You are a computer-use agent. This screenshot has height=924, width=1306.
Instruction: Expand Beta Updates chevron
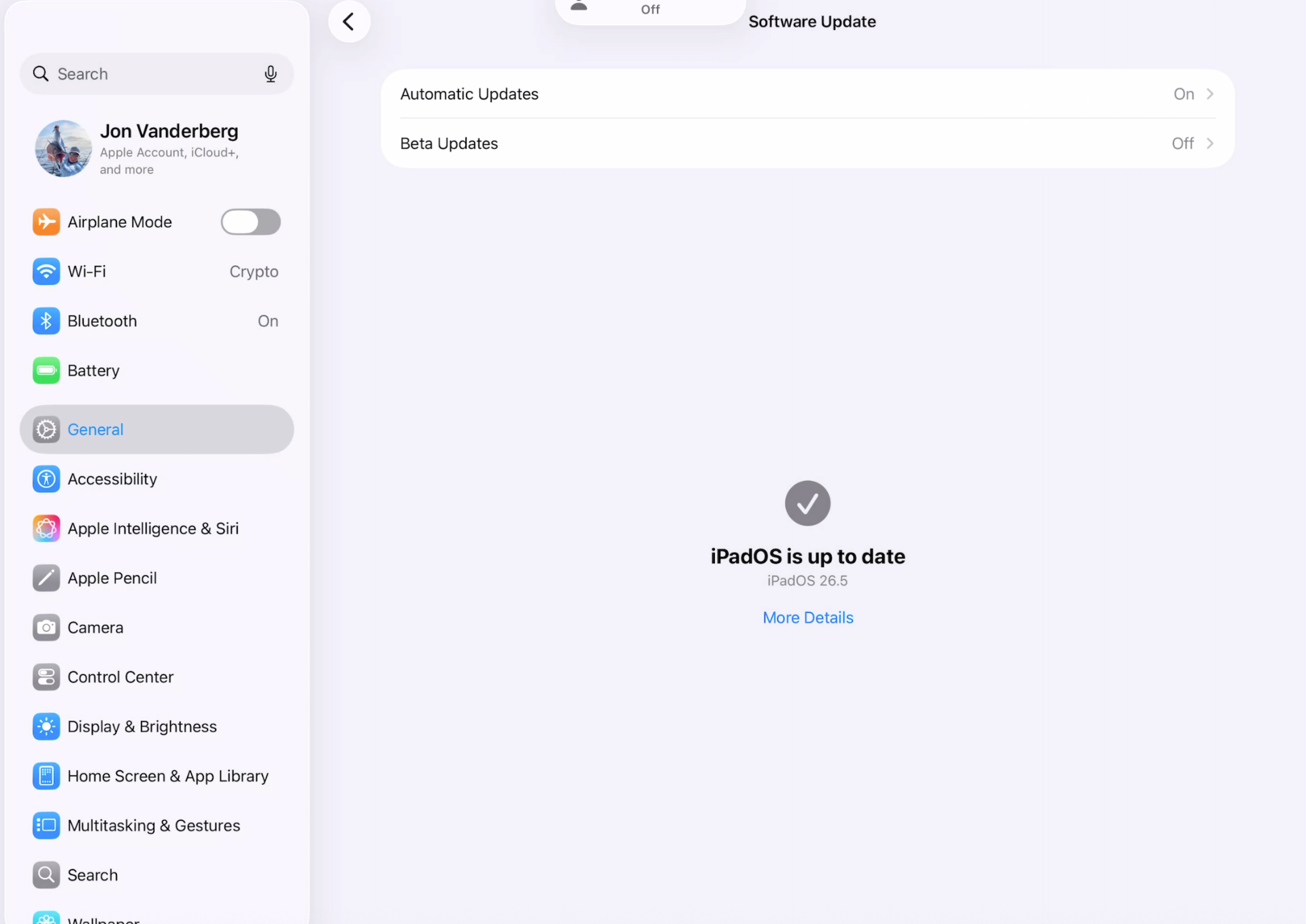(x=1210, y=143)
